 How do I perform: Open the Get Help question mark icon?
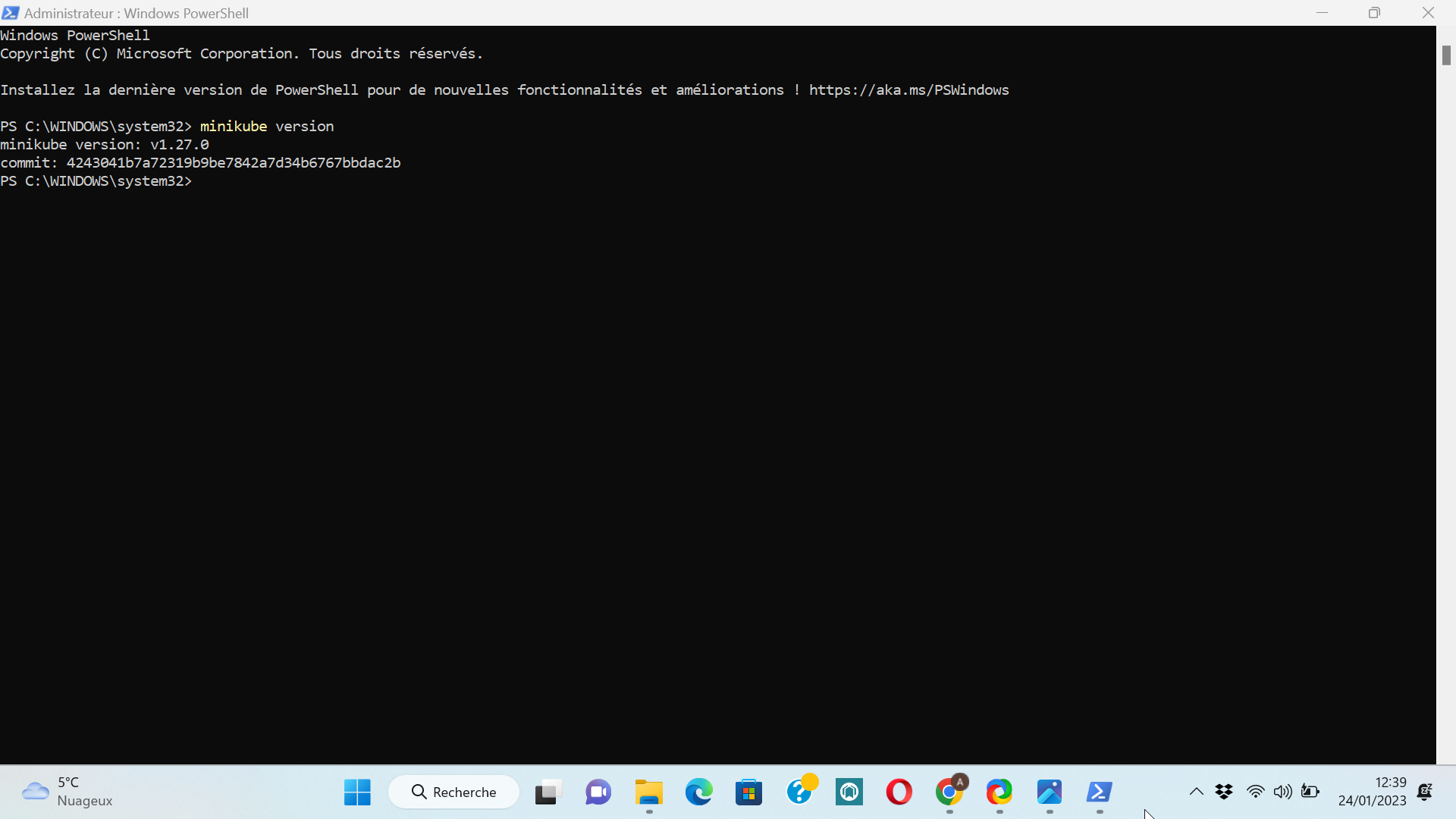[799, 792]
